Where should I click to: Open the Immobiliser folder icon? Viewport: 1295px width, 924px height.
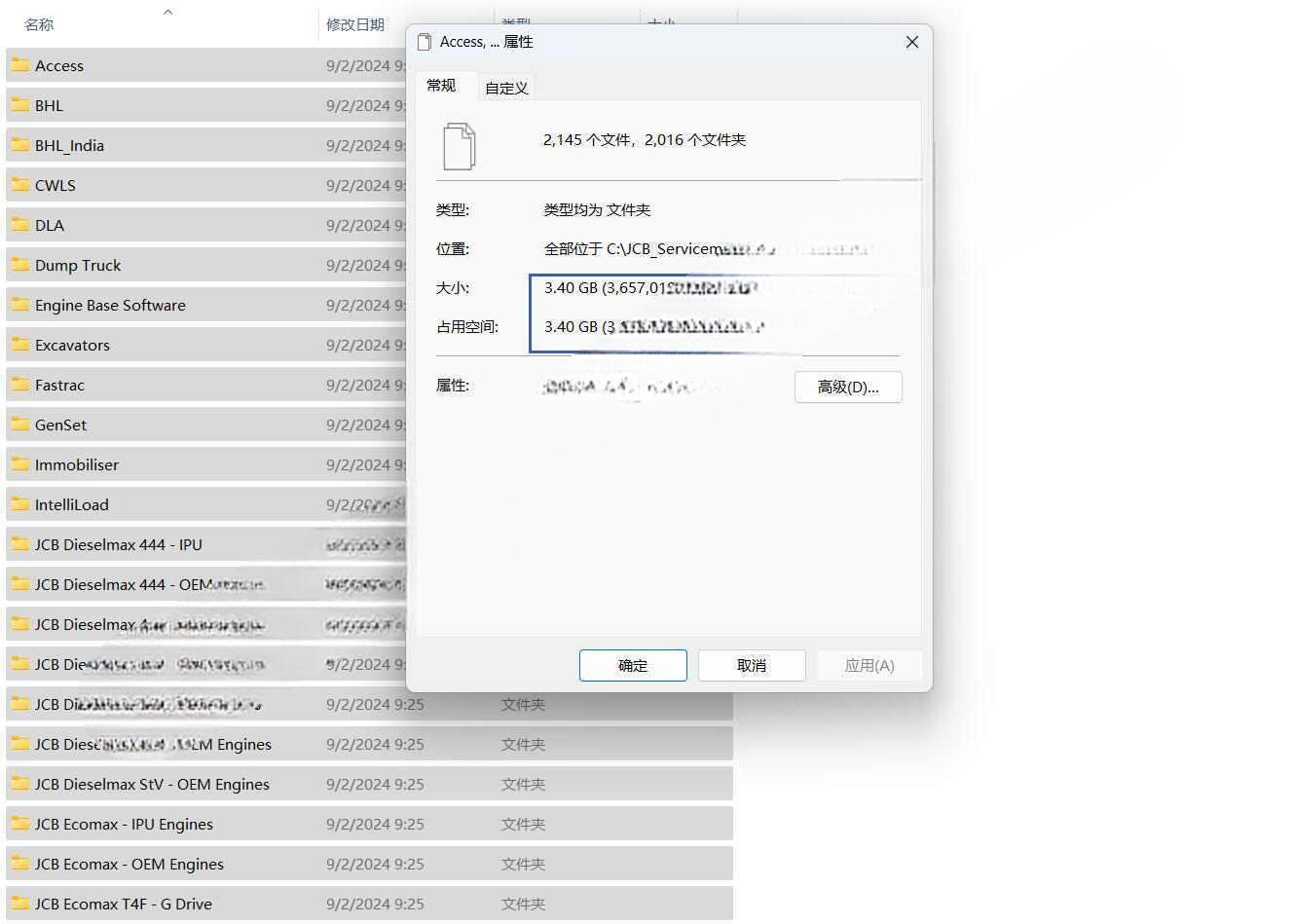[21, 464]
